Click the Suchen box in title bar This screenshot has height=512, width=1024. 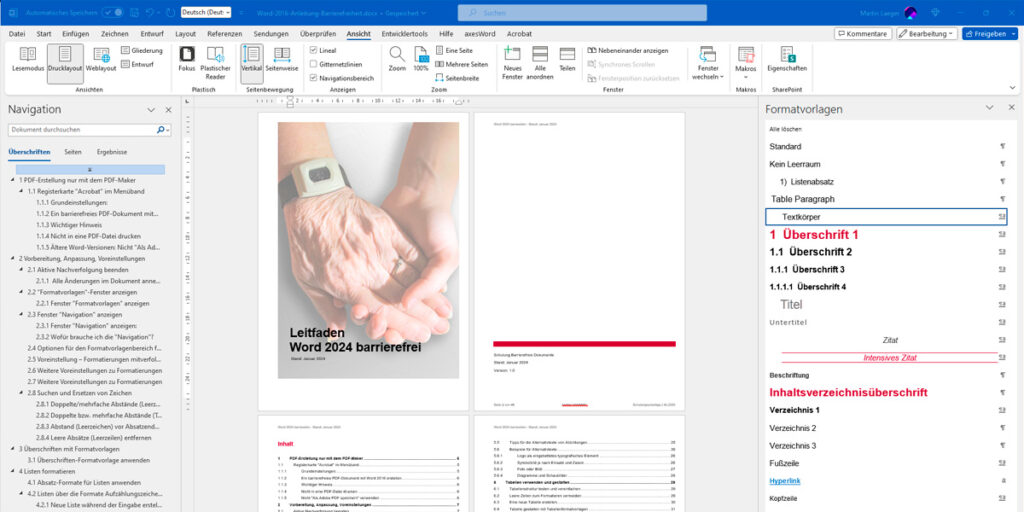[582, 13]
